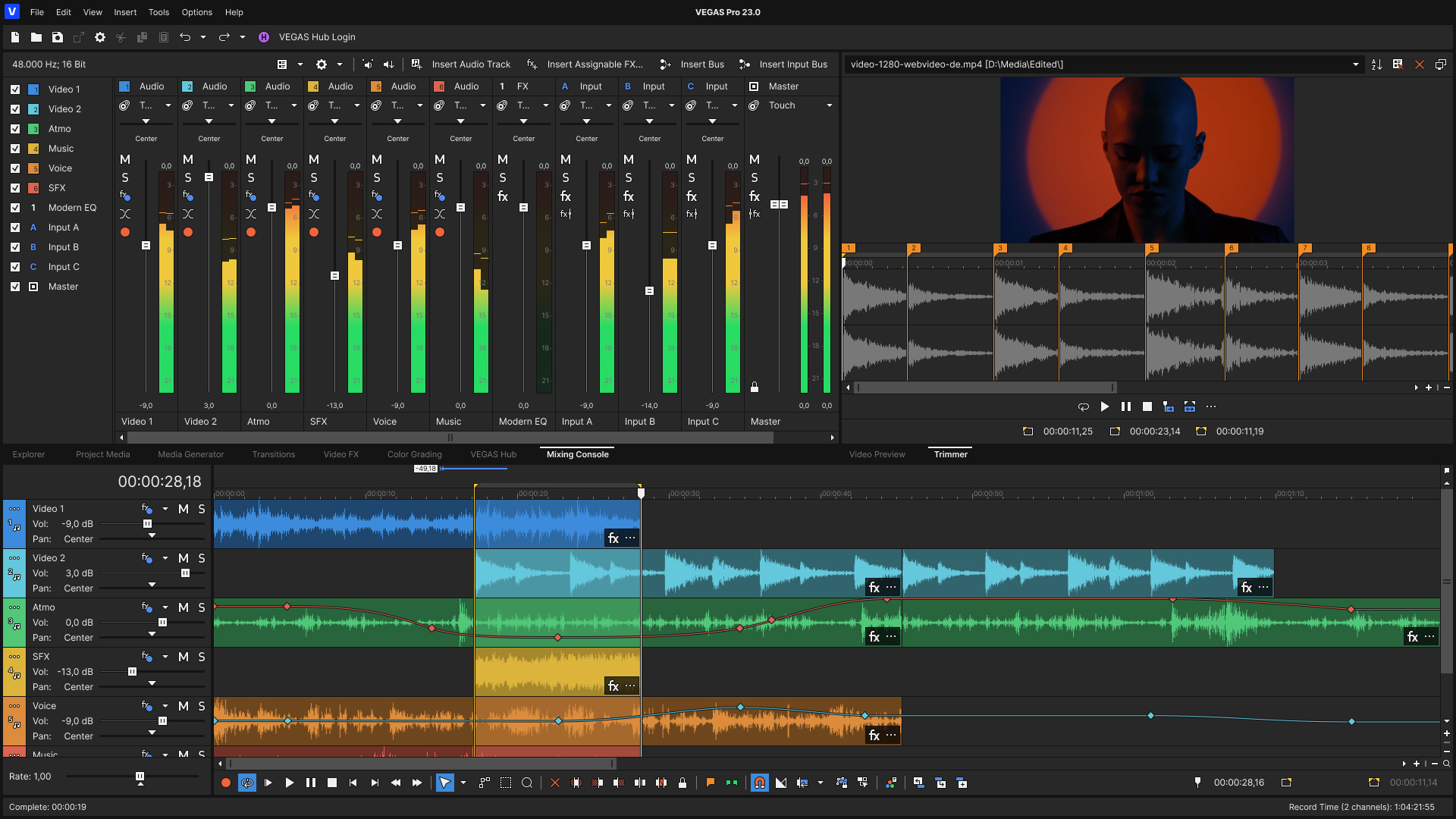Switch to the Mixing Console tab
The height and width of the screenshot is (819, 1456).
[x=577, y=454]
